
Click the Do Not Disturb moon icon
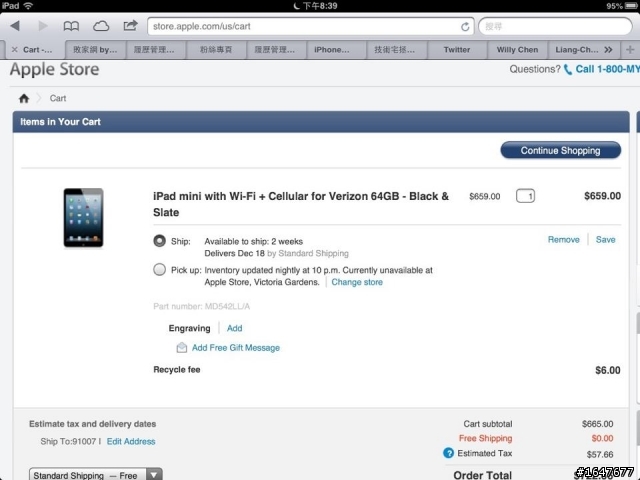(x=296, y=6)
